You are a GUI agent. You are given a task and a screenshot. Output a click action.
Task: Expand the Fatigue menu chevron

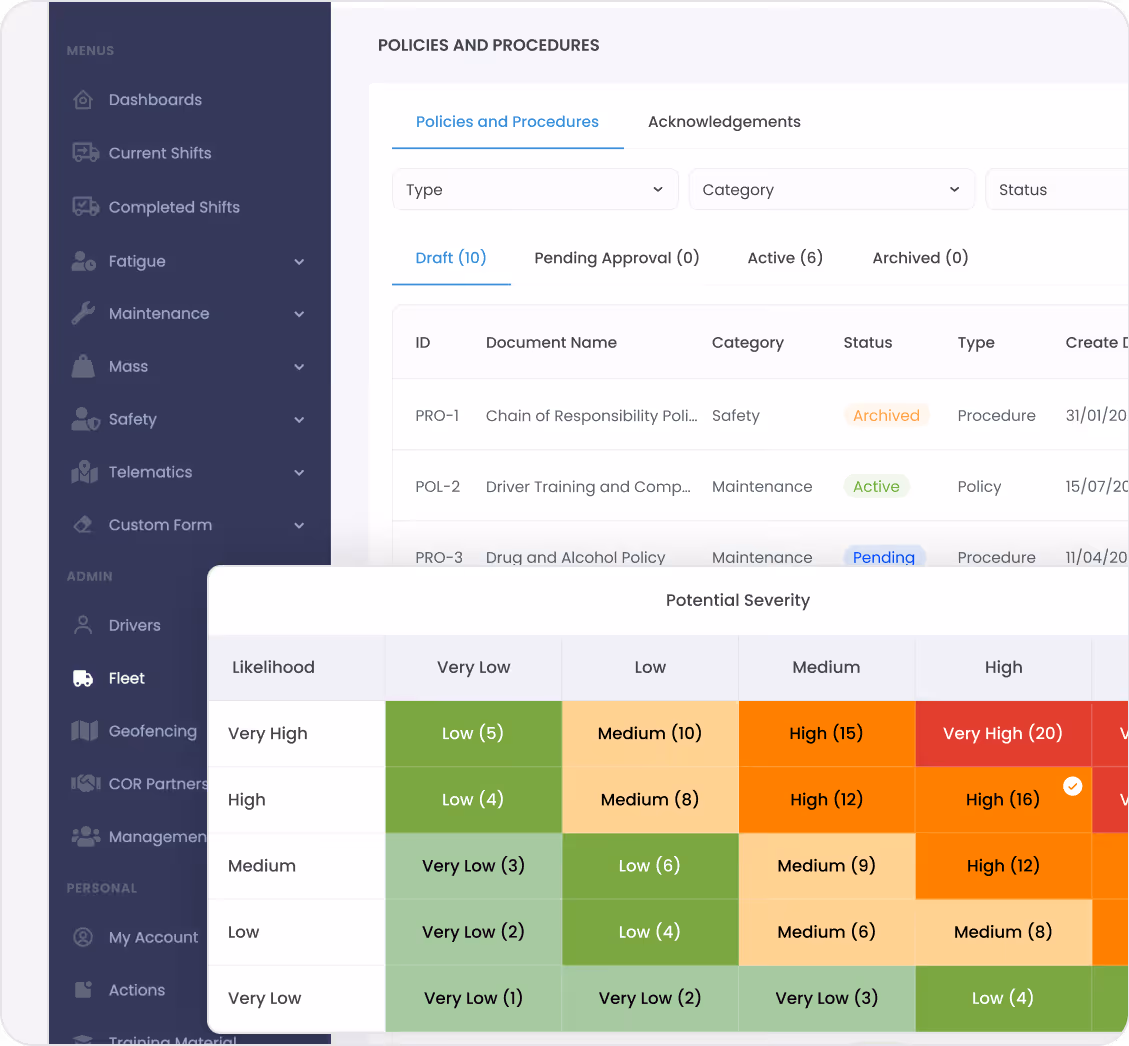[299, 262]
